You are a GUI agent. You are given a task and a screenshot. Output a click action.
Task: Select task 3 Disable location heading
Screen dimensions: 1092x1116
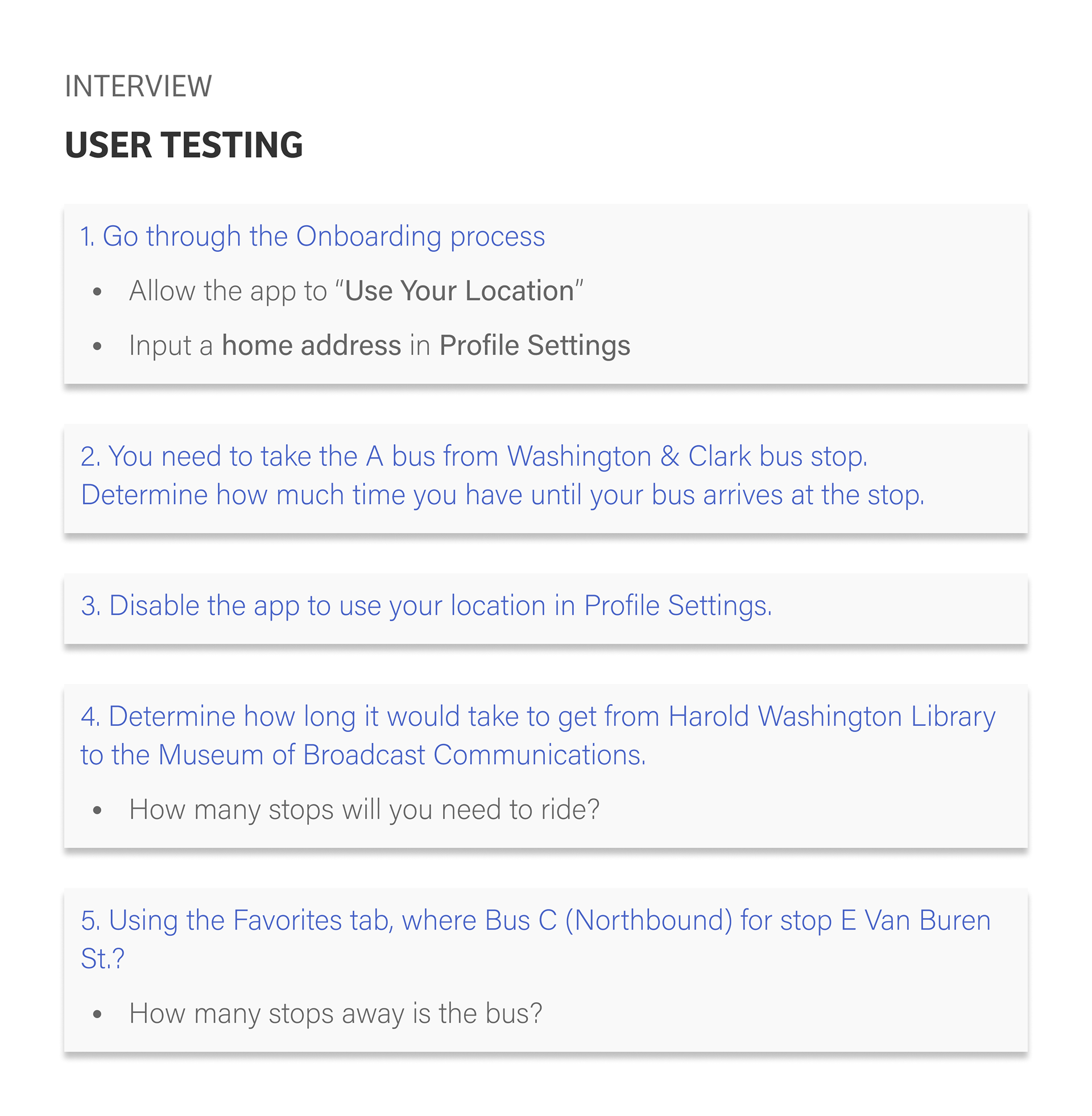427,606
